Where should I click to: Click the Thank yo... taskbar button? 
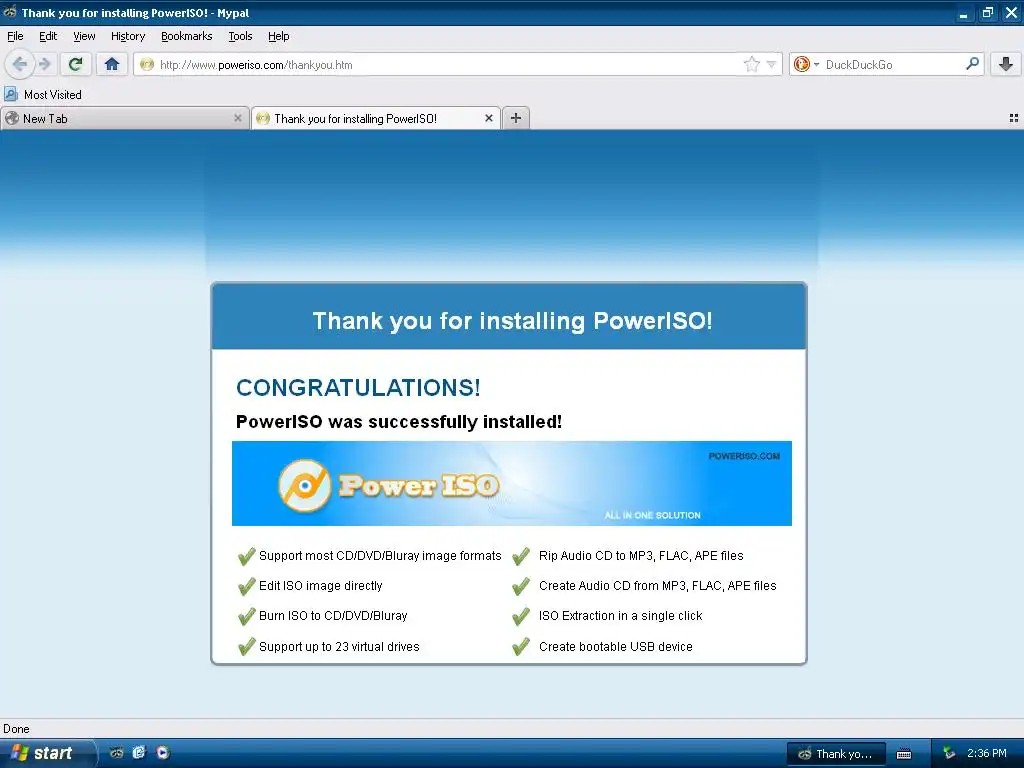837,754
